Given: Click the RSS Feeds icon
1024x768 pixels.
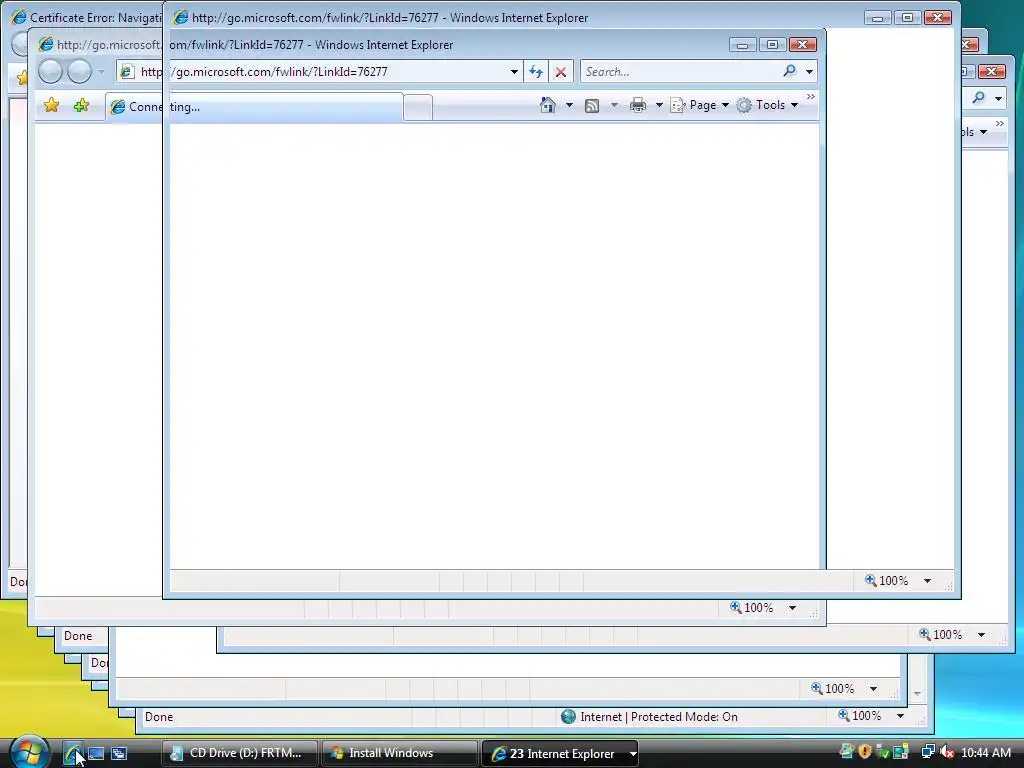Looking at the screenshot, I should tap(592, 106).
